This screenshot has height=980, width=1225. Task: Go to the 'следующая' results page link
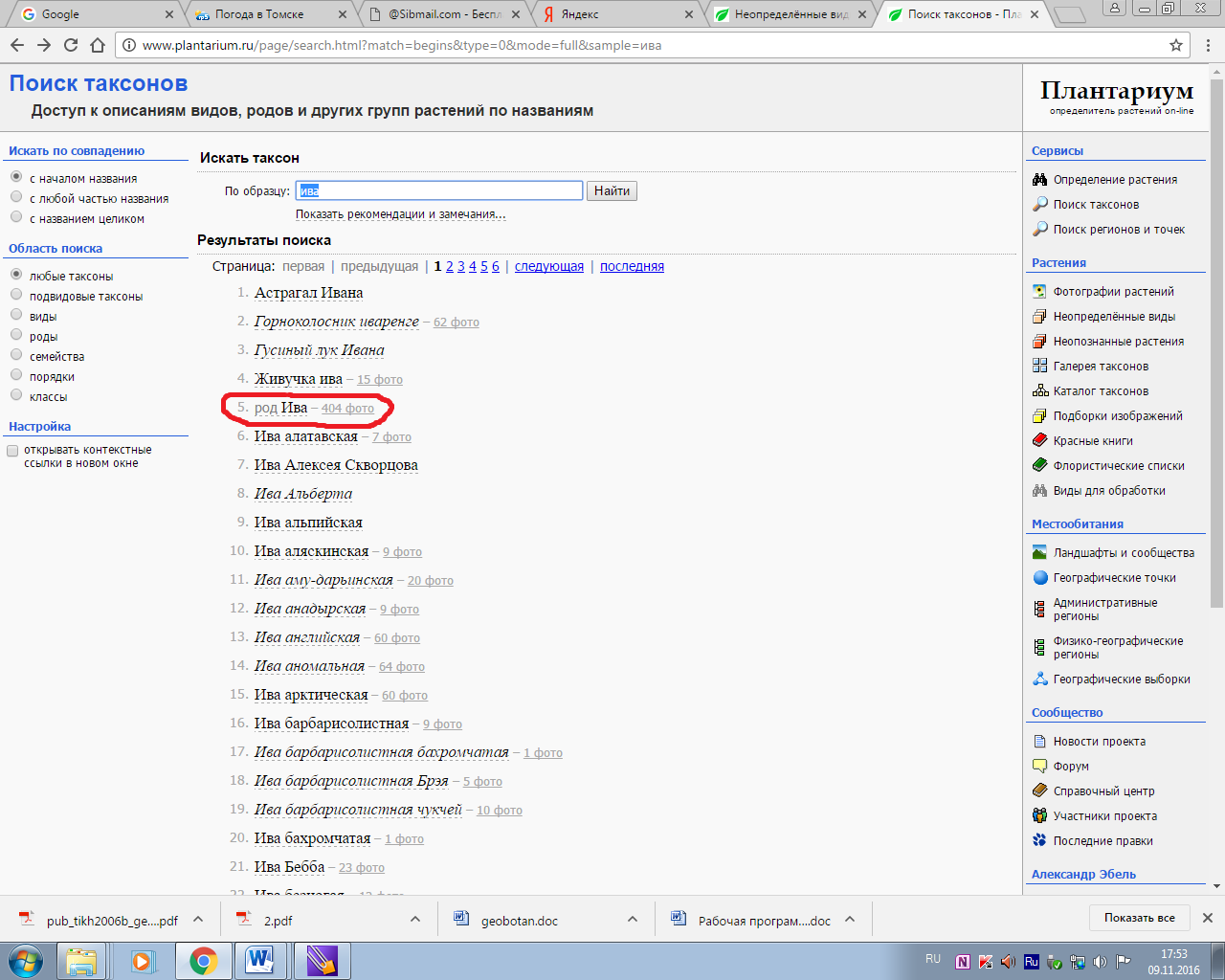(548, 266)
